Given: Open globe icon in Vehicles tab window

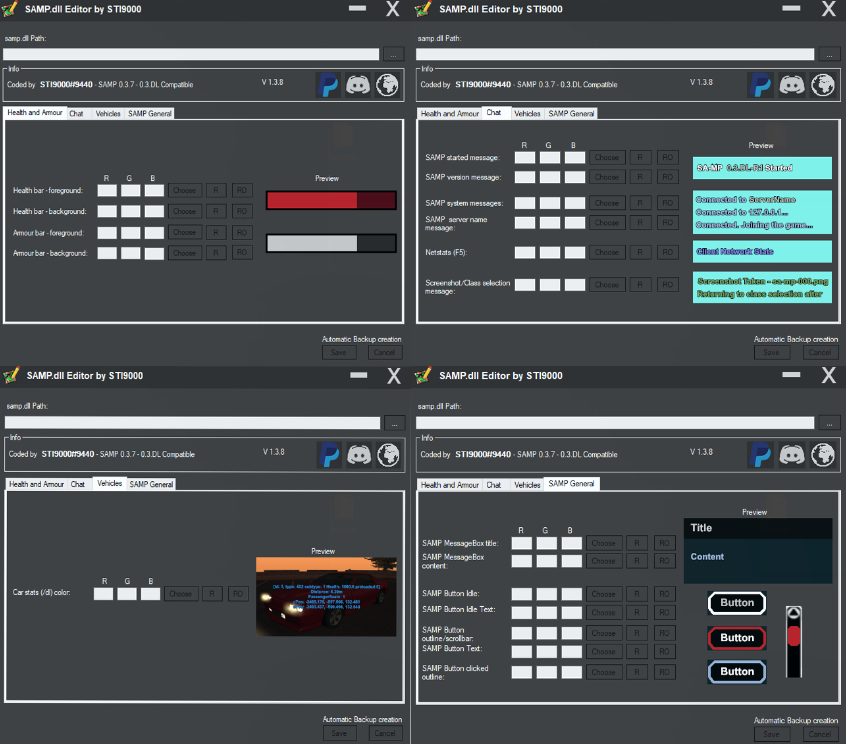Looking at the screenshot, I should (388, 455).
